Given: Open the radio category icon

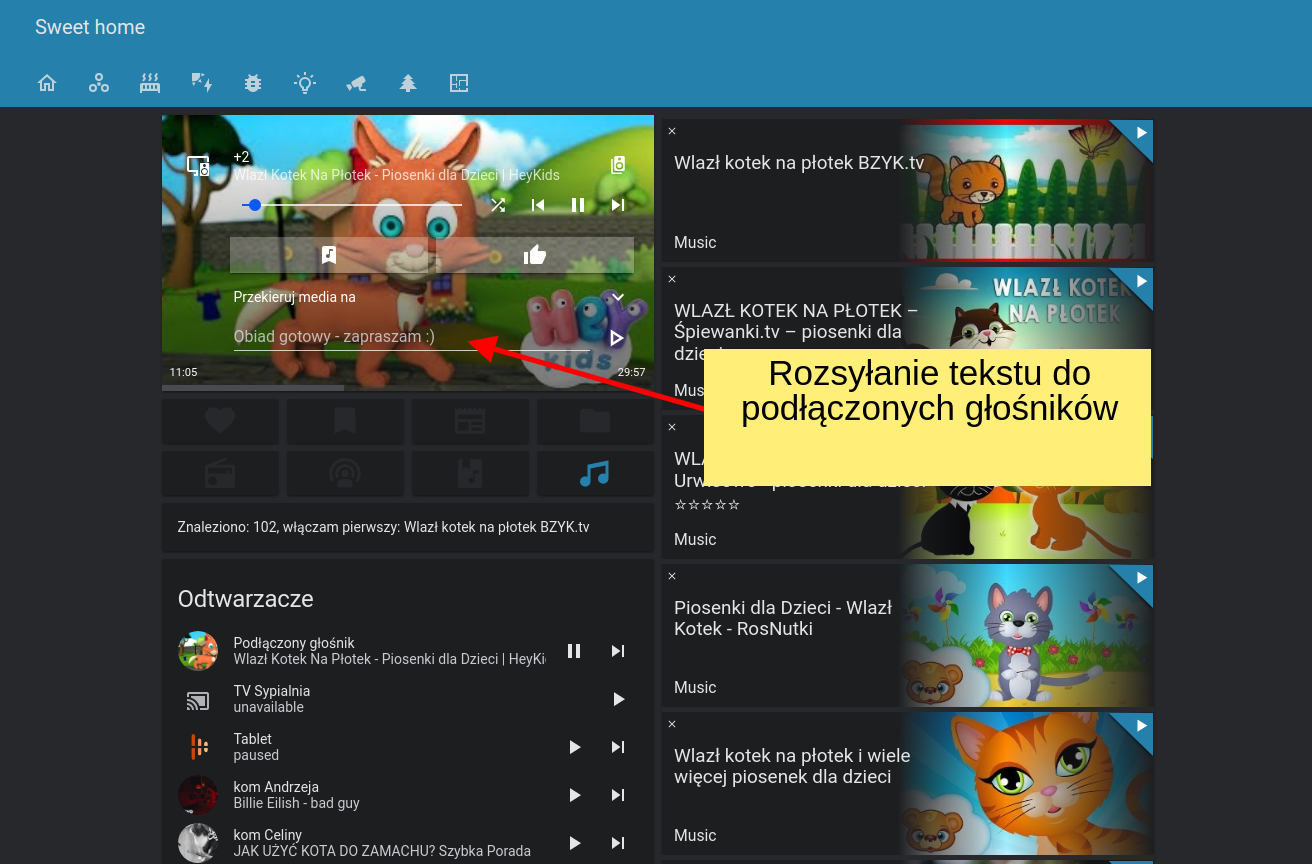Looking at the screenshot, I should click(220, 474).
